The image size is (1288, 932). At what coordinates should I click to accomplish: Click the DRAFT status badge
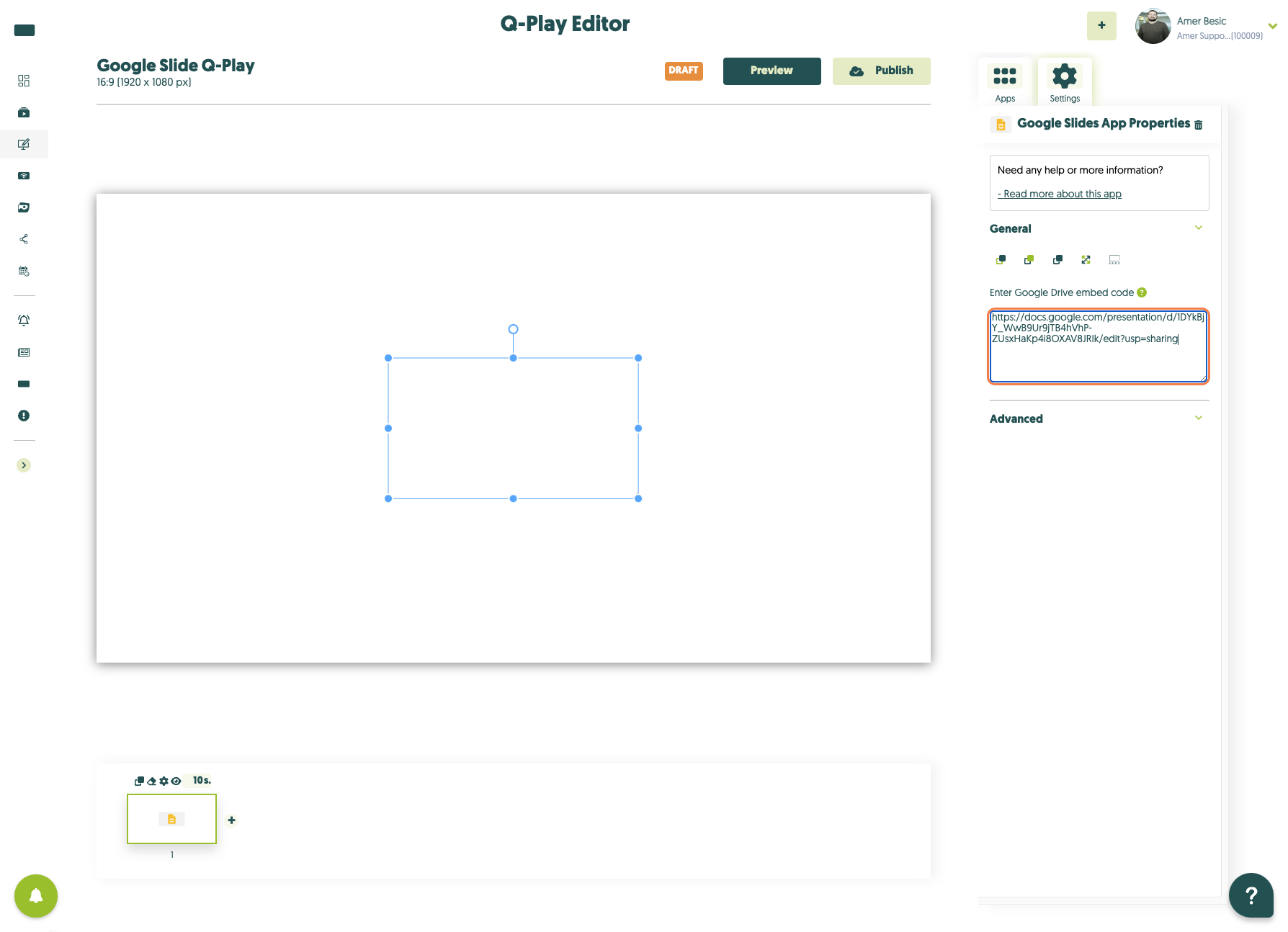tap(684, 71)
